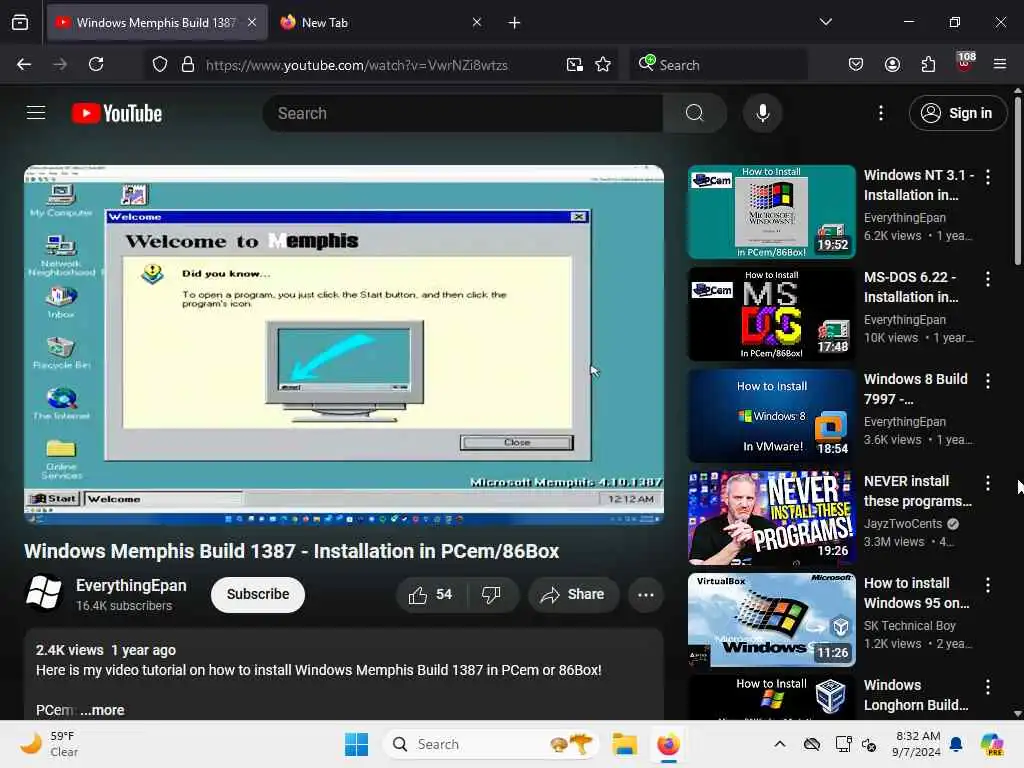Open the EverythingEpan channel name link
Image resolution: width=1024 pixels, height=768 pixels.
click(x=131, y=585)
